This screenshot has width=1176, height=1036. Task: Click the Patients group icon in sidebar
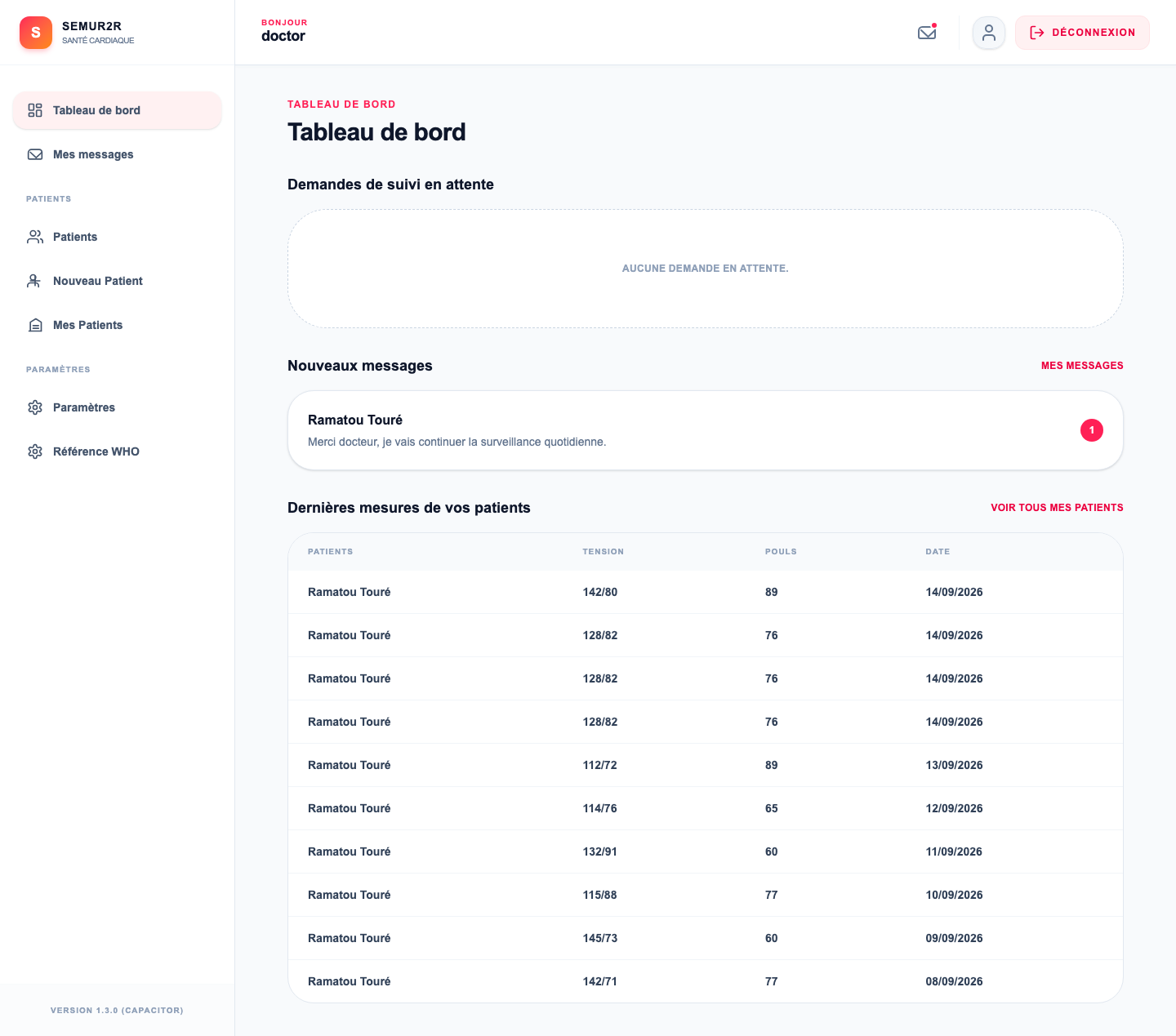tap(35, 237)
